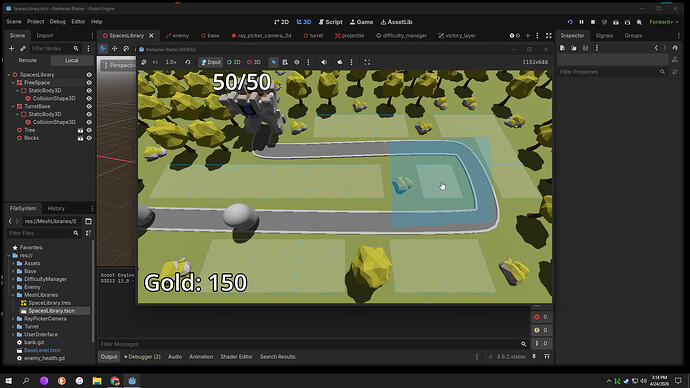The height and width of the screenshot is (388, 690).
Task: Mute game audio with the speaker icon
Action: pyautogui.click(x=324, y=62)
